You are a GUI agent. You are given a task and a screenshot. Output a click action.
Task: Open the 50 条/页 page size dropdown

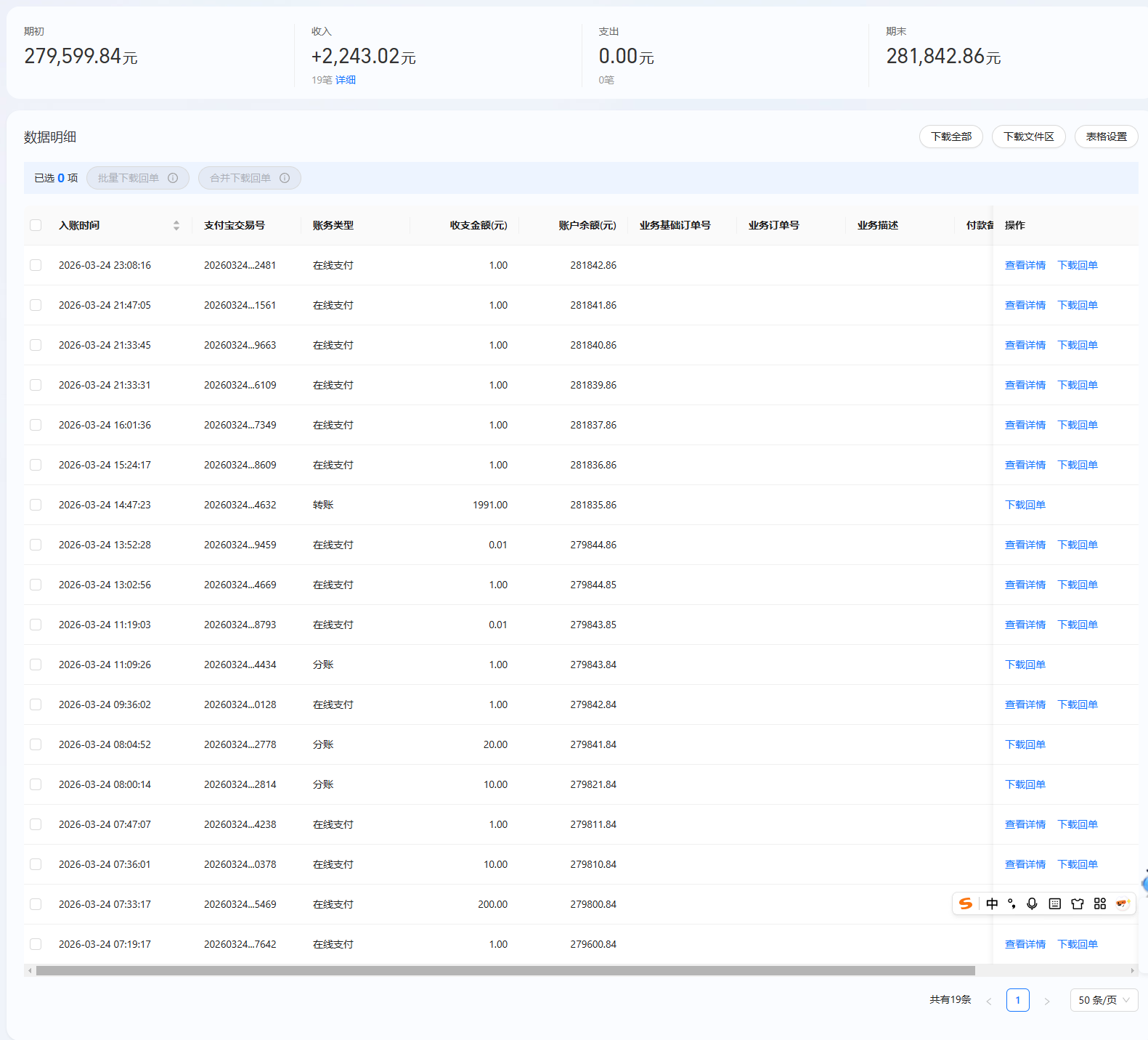coord(1104,1000)
